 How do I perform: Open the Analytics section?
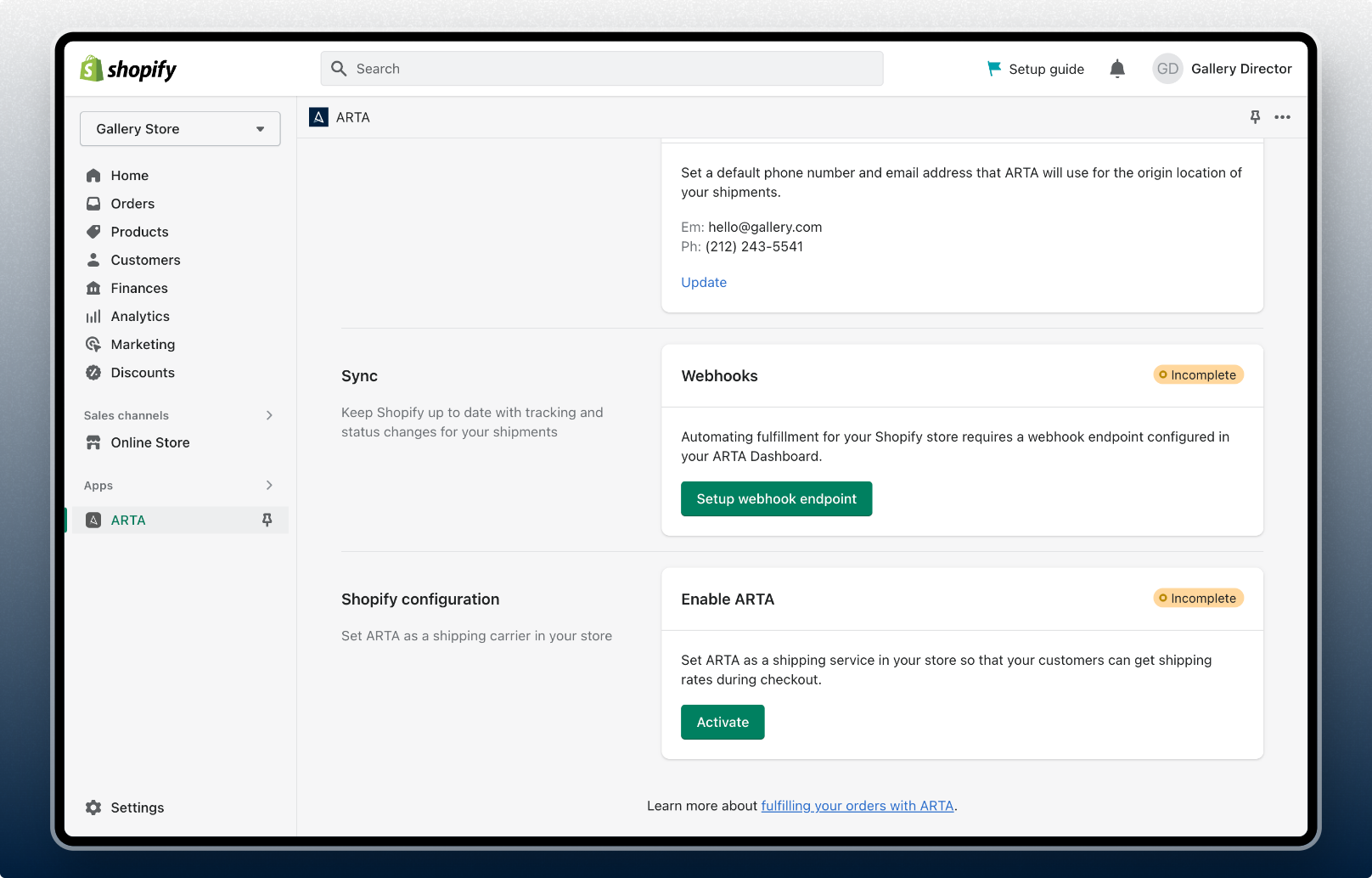[x=140, y=316]
